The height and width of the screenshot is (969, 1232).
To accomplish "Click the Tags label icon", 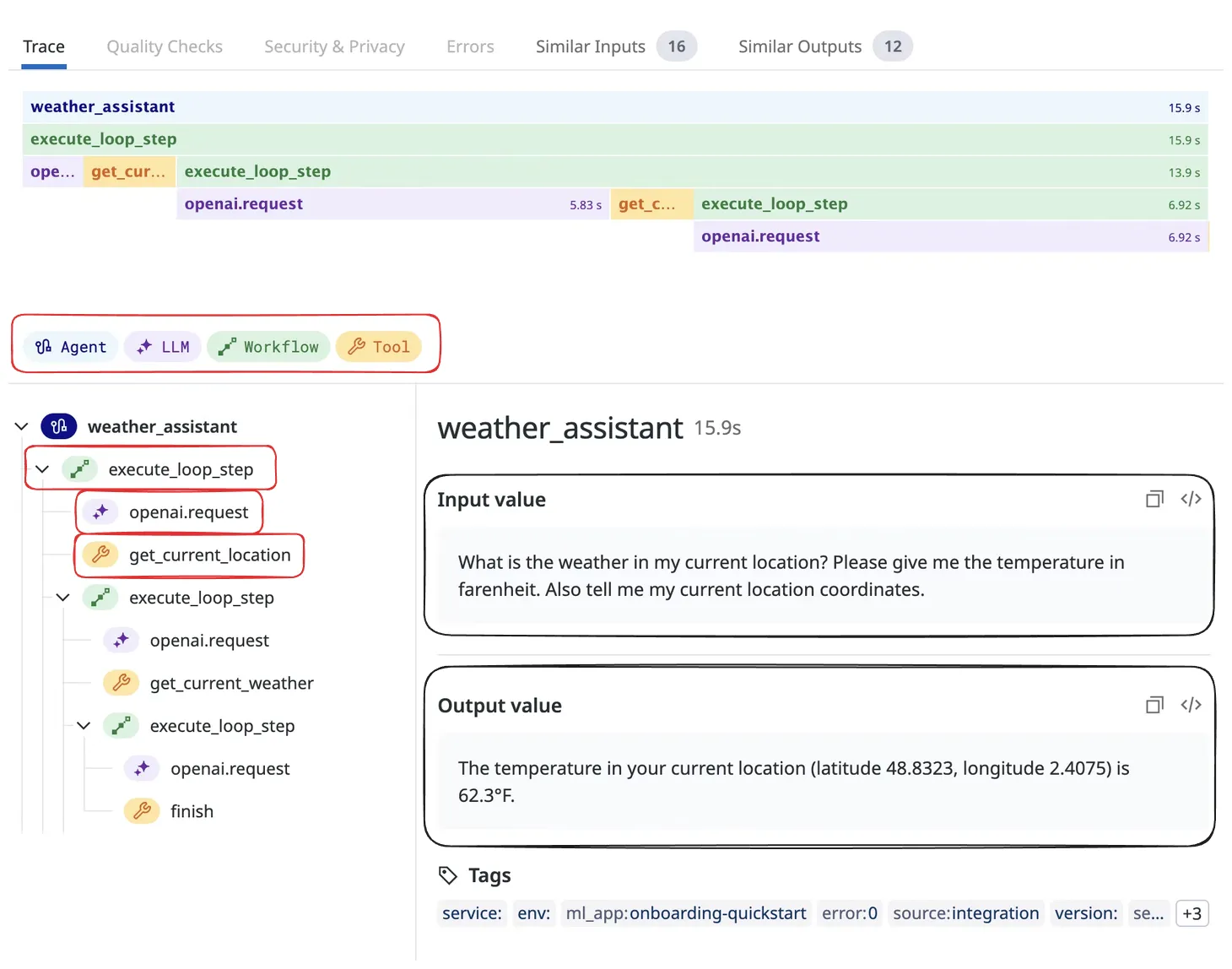I will [448, 875].
